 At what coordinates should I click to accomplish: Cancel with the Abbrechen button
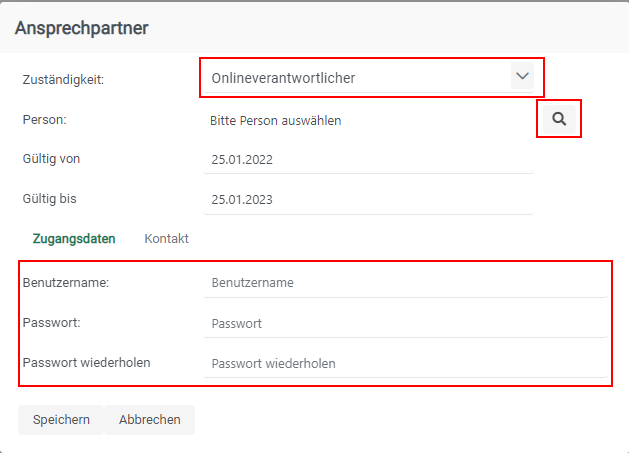pyautogui.click(x=149, y=420)
